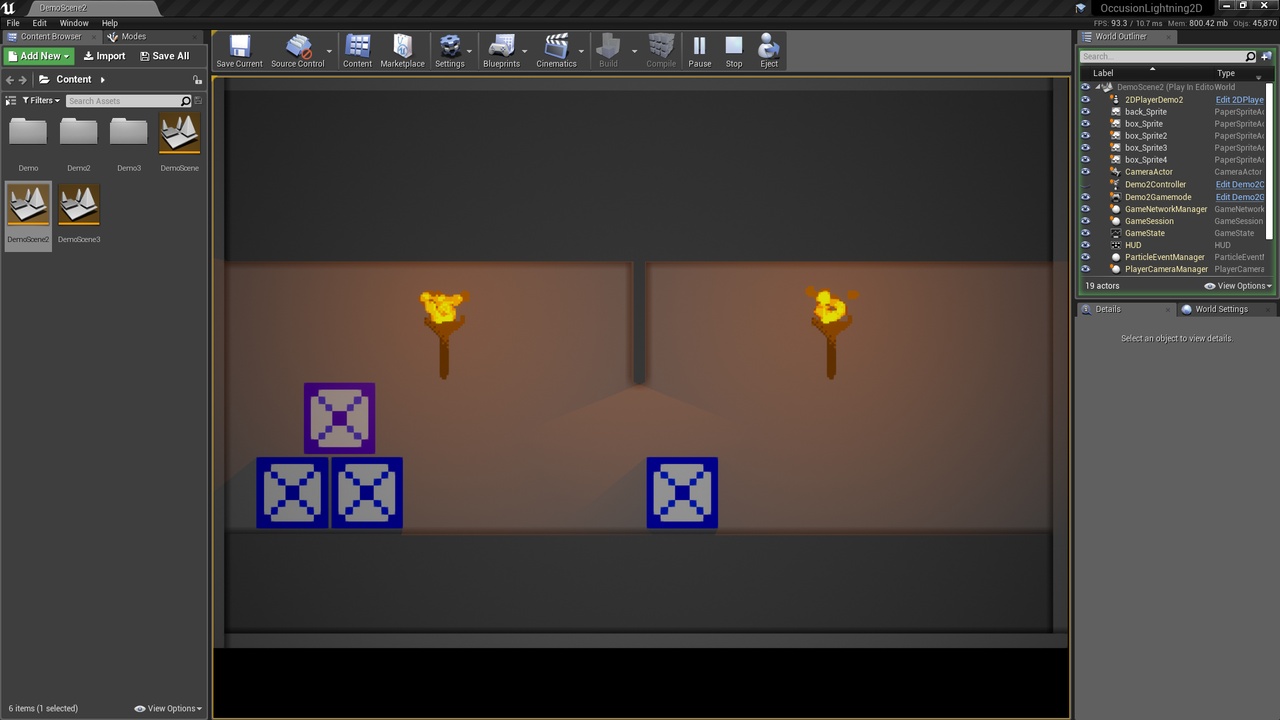This screenshot has height=720, width=1280.
Task: Hide the CameraActor
Action: click(1085, 172)
